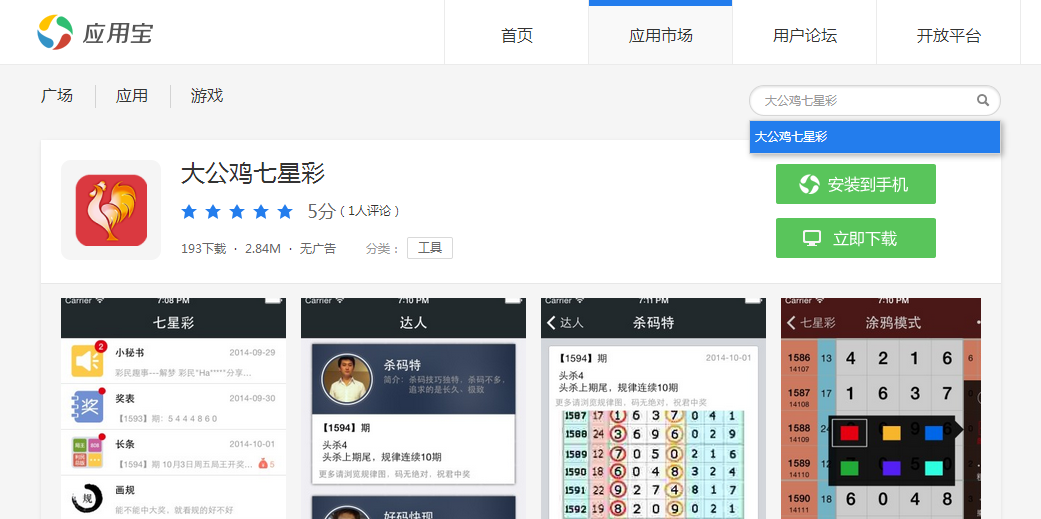Open the 达人 screenshot thumbnail
The image size is (1041, 519).
(x=413, y=408)
